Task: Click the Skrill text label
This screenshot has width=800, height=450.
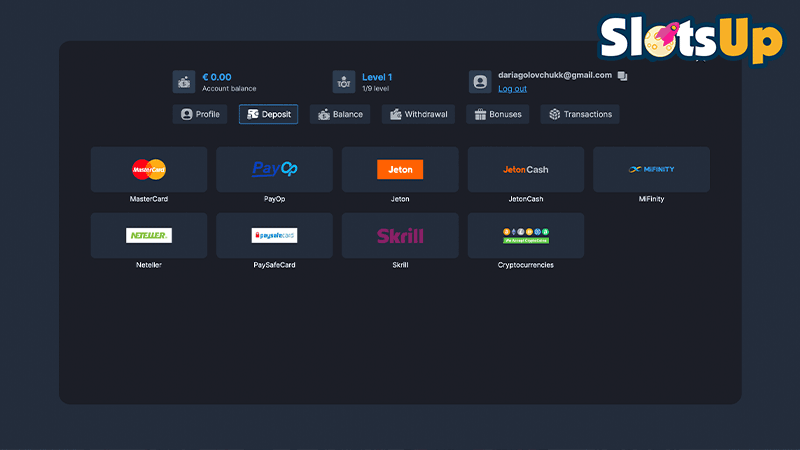Action: tap(400, 265)
